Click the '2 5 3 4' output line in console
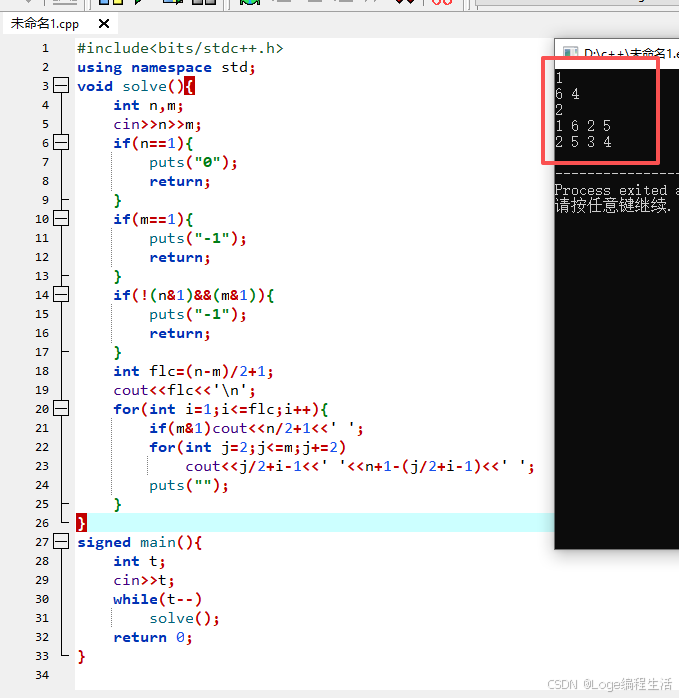This screenshot has height=698, width=679. [x=583, y=142]
